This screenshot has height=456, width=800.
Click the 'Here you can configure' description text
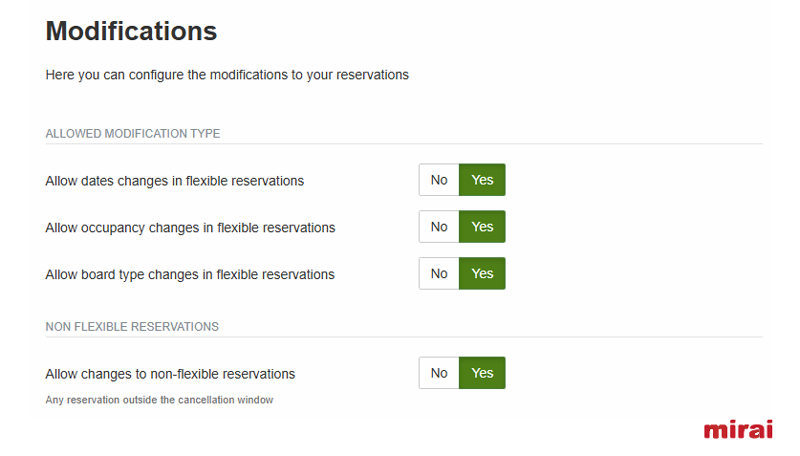click(x=227, y=75)
